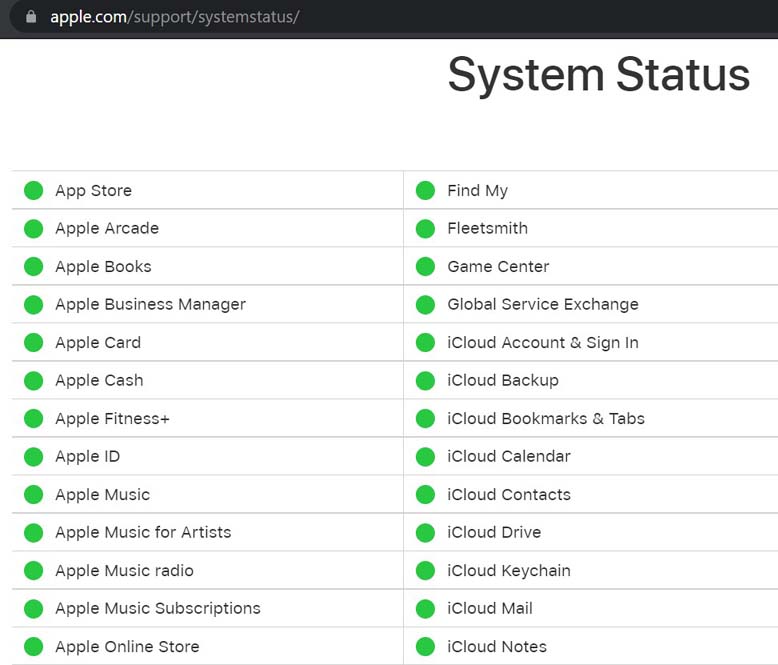778x665 pixels.
Task: Select the Apple Cash service name
Action: (x=99, y=380)
